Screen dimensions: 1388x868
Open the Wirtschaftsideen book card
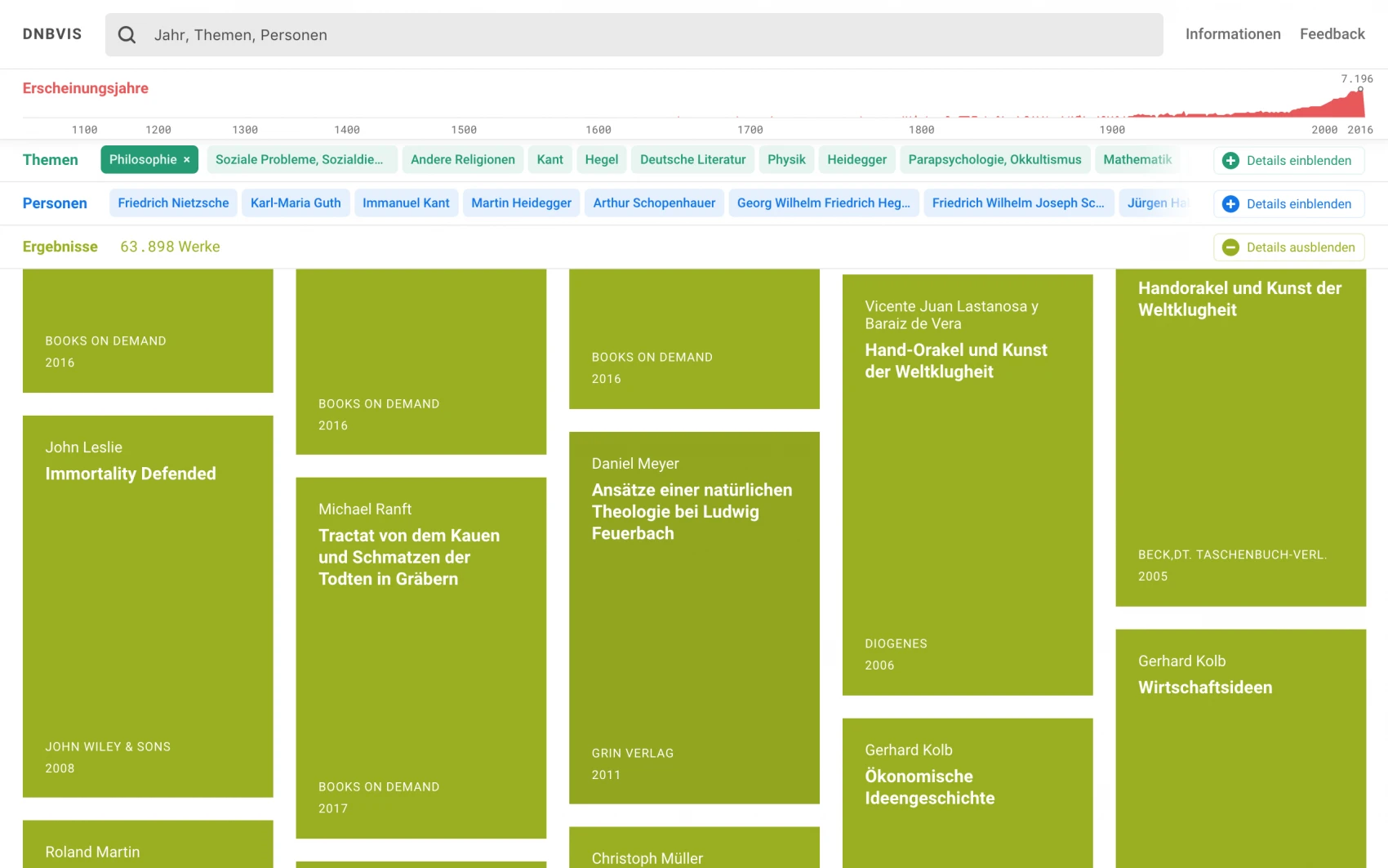pos(1240,735)
